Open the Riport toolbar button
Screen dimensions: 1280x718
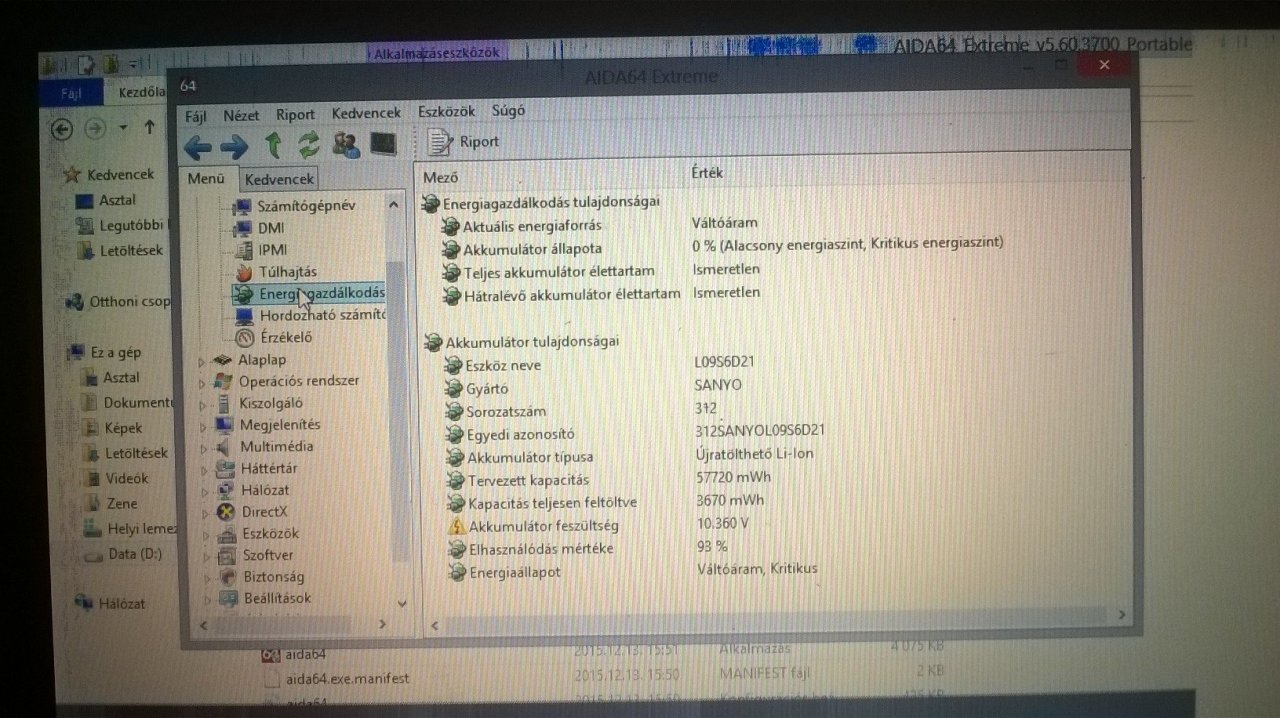click(x=464, y=142)
